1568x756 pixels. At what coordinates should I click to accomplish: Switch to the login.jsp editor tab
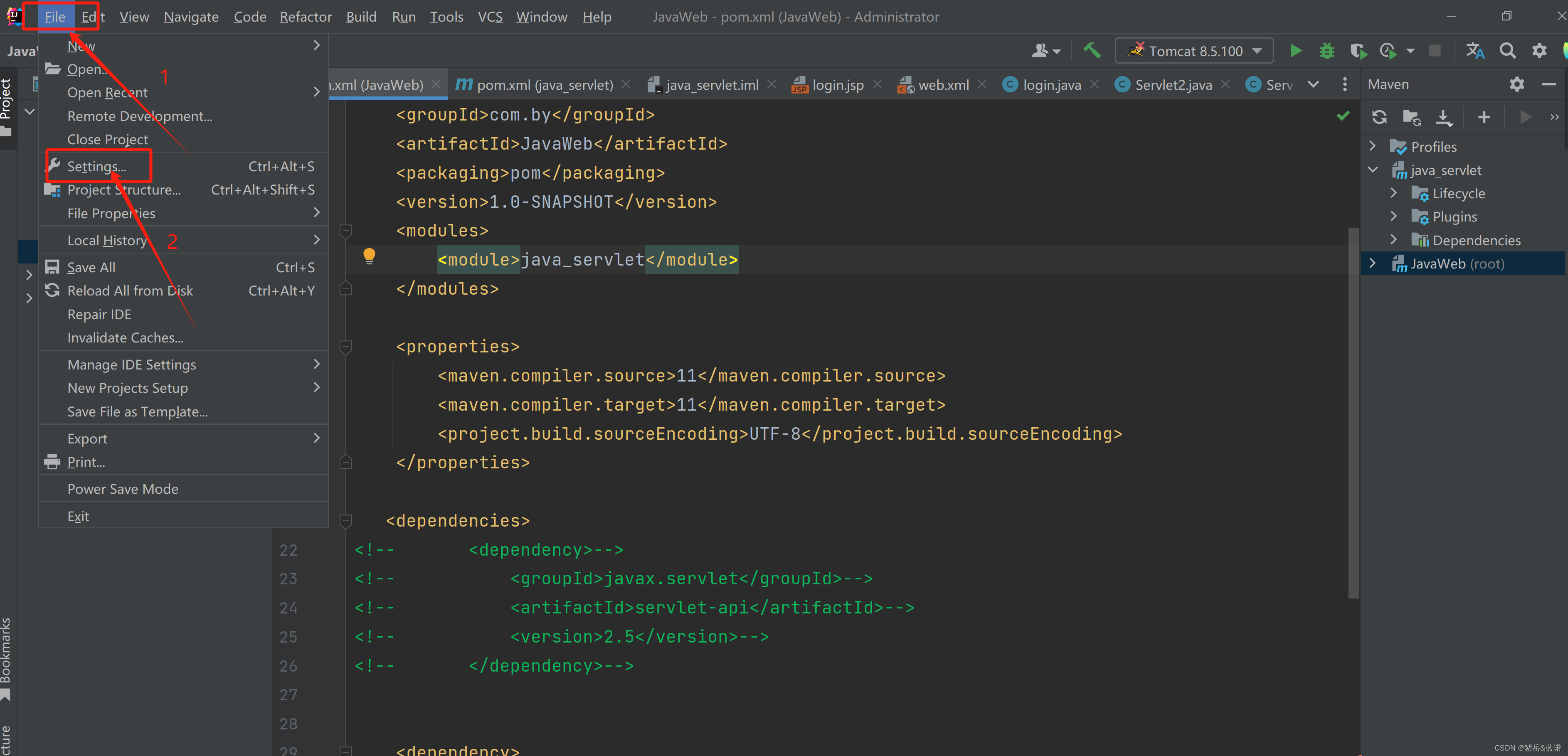(837, 85)
